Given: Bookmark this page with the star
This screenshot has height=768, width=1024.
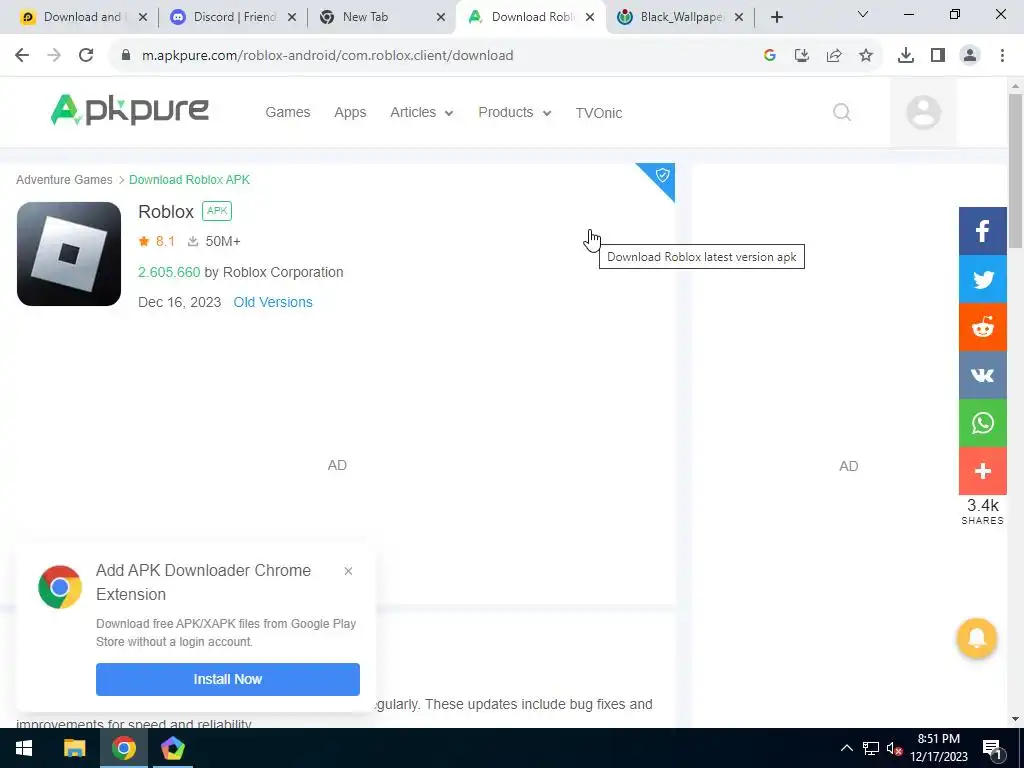Looking at the screenshot, I should click(865, 56).
